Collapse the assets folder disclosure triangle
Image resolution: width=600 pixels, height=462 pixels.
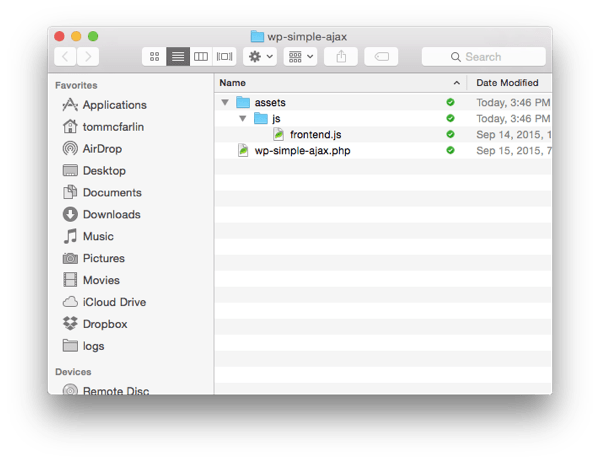pyautogui.click(x=225, y=103)
